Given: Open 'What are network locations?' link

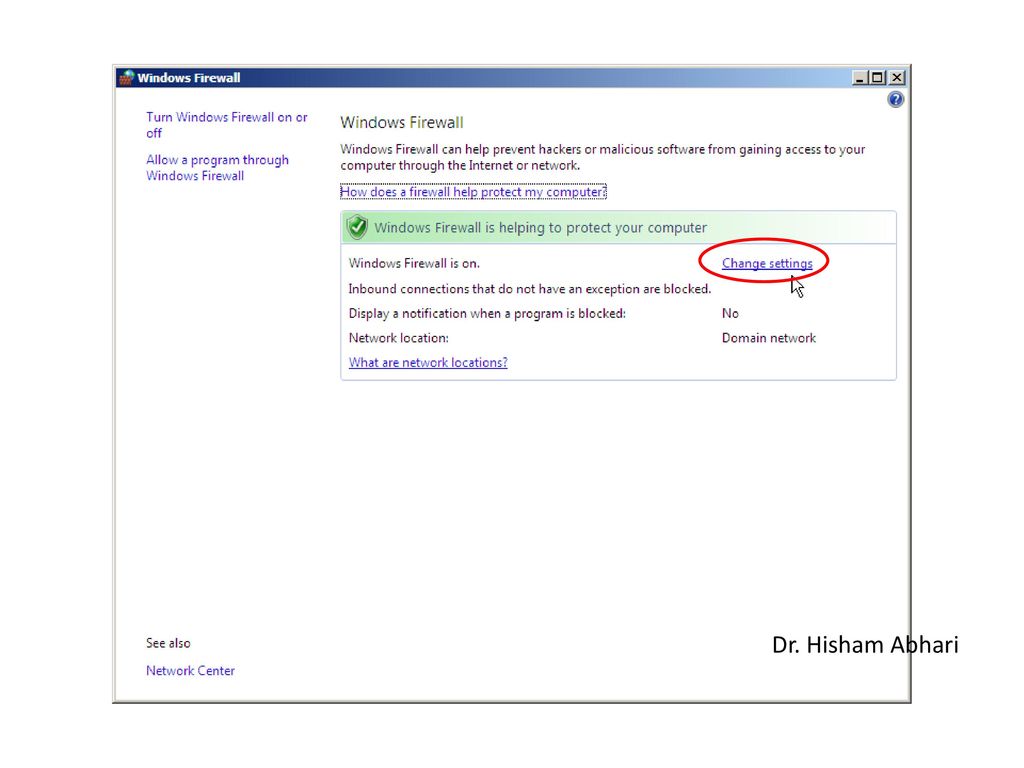Looking at the screenshot, I should pos(428,362).
